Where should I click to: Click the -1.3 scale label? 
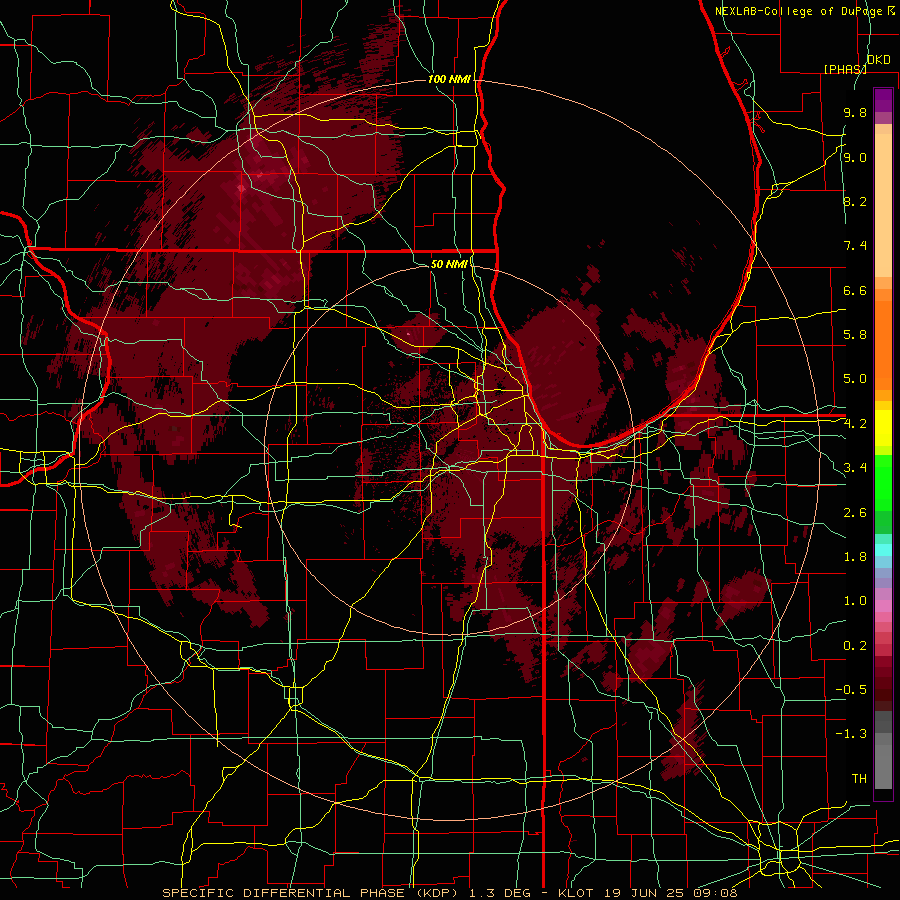851,734
